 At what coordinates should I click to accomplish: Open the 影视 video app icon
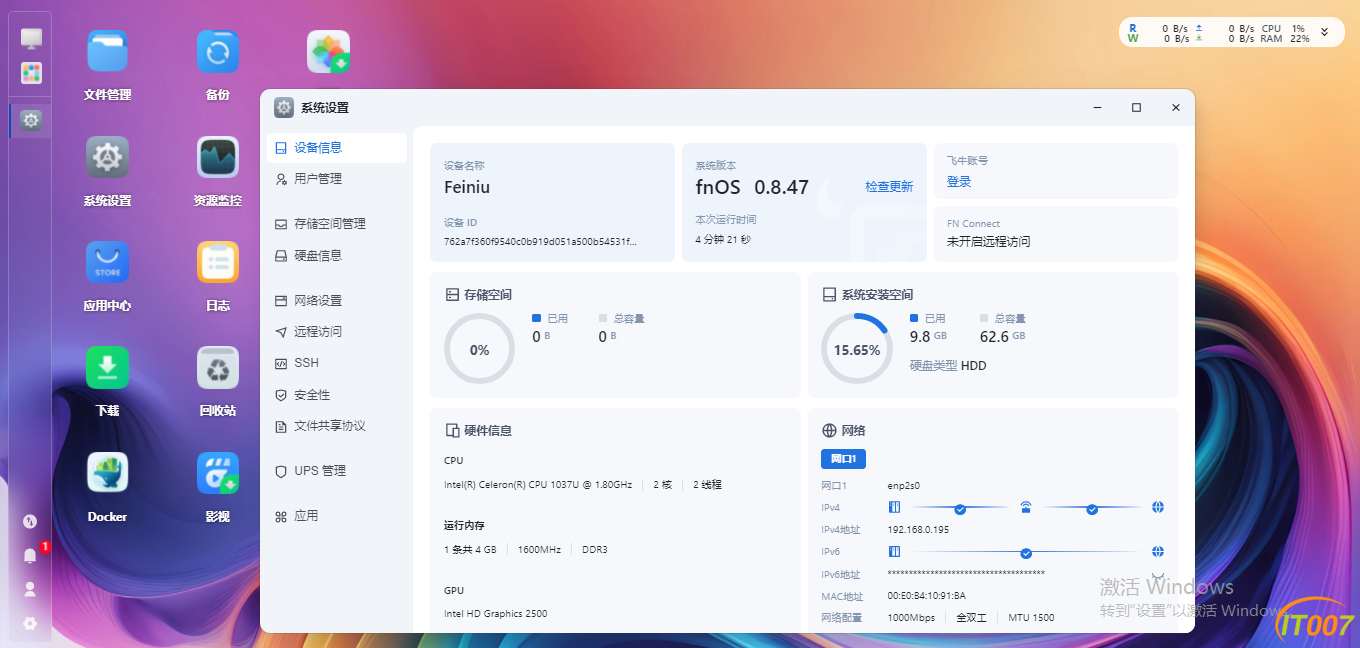coord(218,473)
